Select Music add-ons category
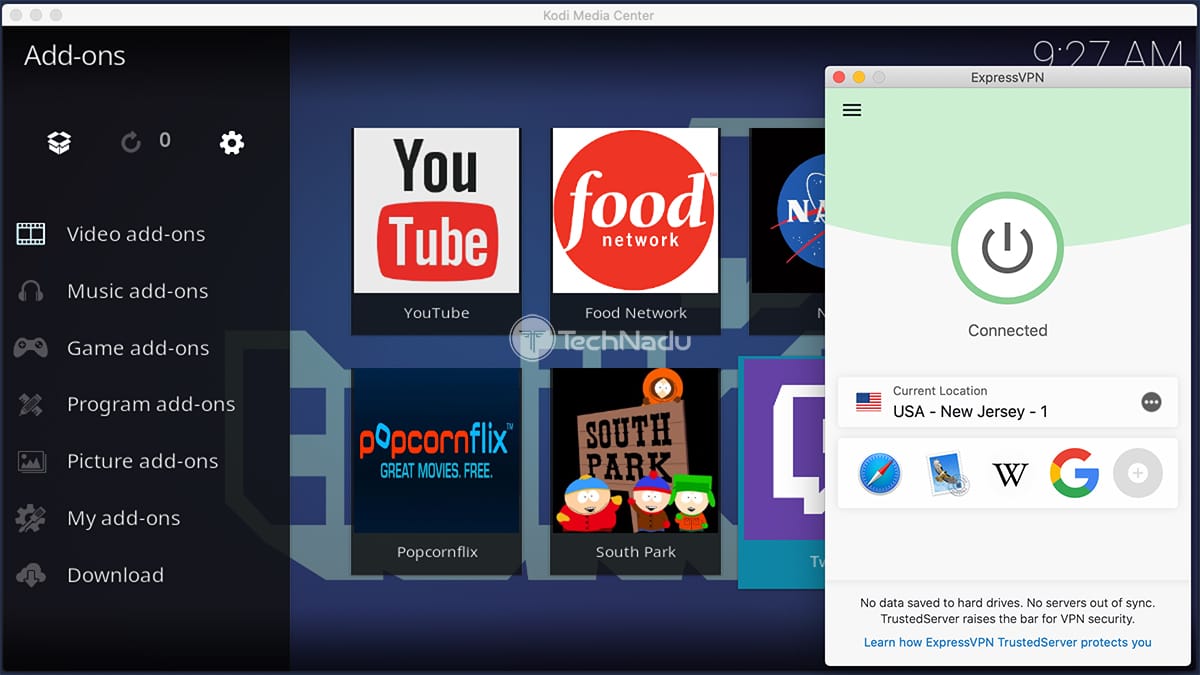Viewport: 1200px width, 675px height. point(137,291)
